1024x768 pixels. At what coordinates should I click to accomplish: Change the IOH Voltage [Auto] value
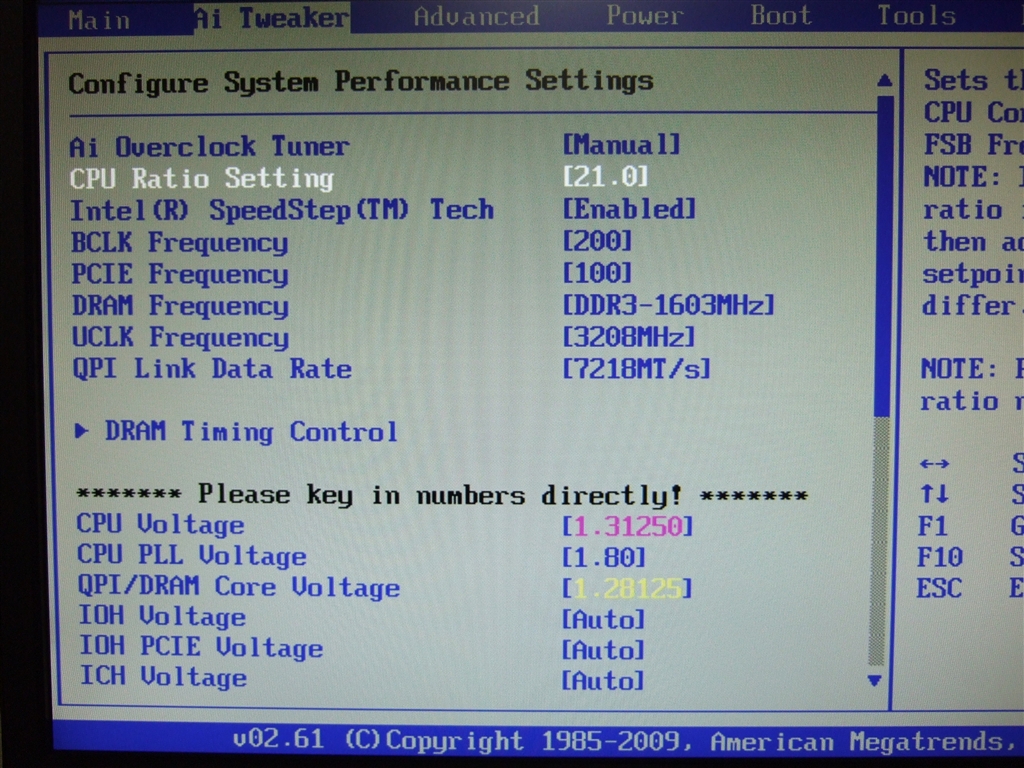point(603,619)
